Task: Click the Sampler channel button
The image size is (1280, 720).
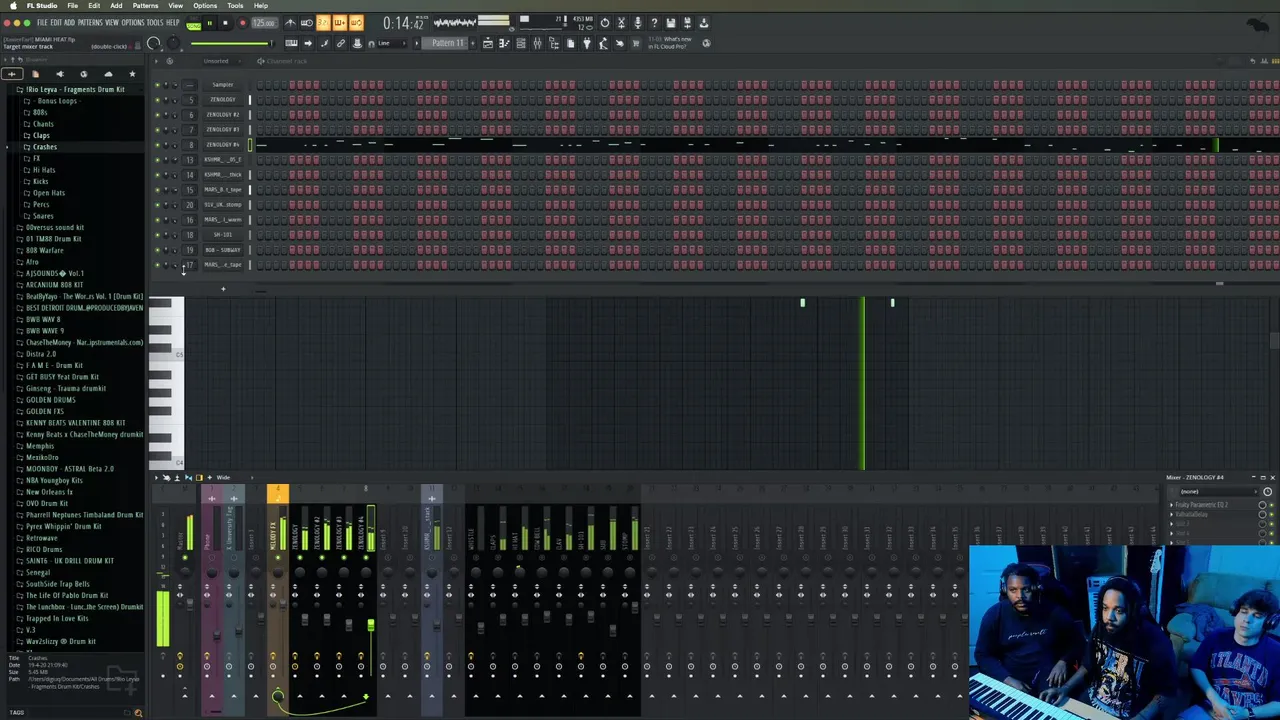Action: point(222,85)
